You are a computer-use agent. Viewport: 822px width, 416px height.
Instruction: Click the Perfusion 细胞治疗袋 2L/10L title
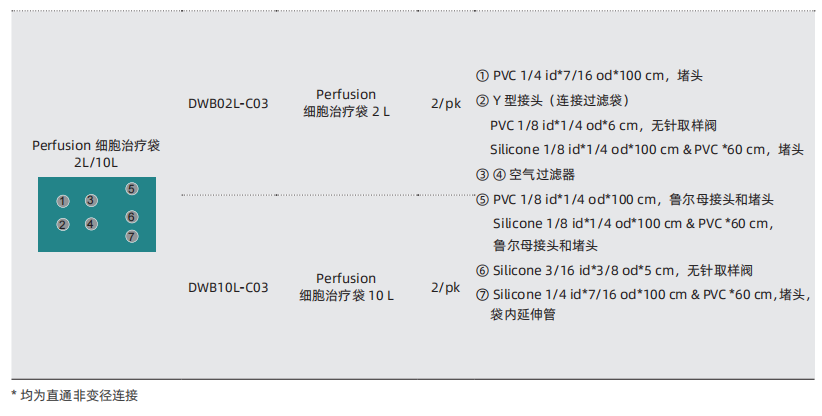click(x=96, y=154)
